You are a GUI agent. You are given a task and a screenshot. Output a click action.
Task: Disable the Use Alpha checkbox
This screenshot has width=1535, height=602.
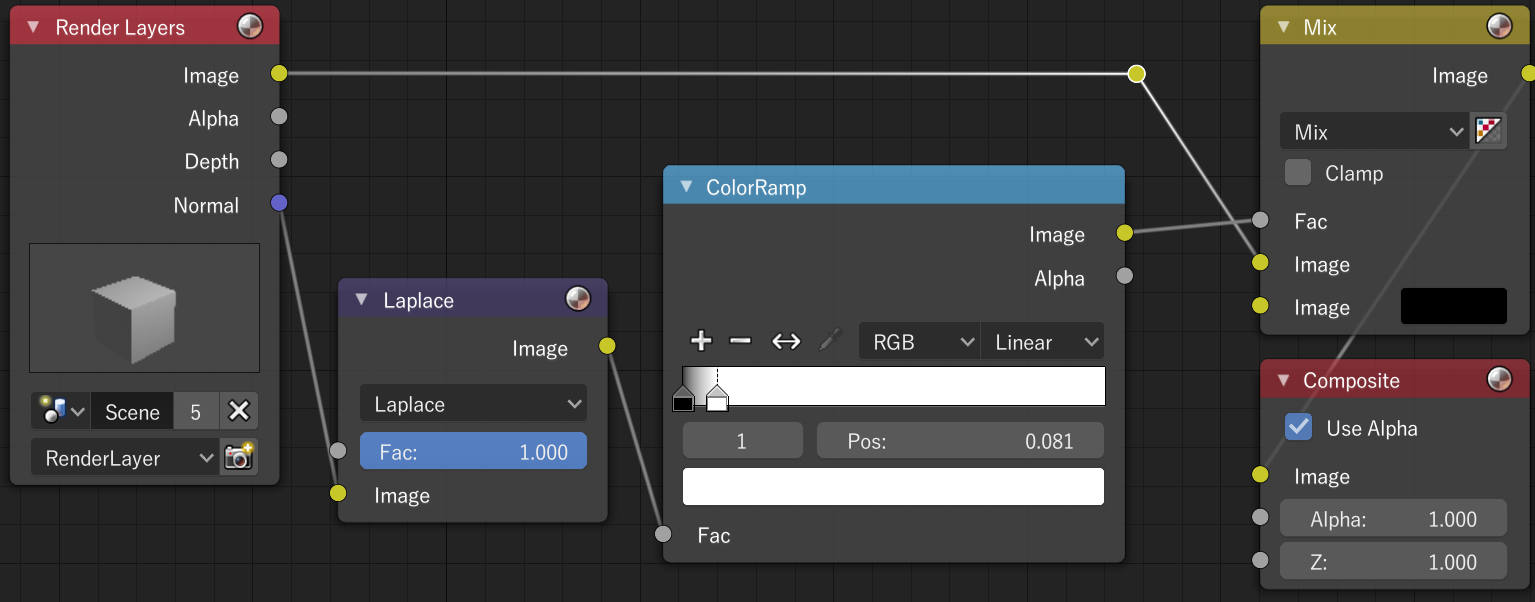pos(1298,428)
